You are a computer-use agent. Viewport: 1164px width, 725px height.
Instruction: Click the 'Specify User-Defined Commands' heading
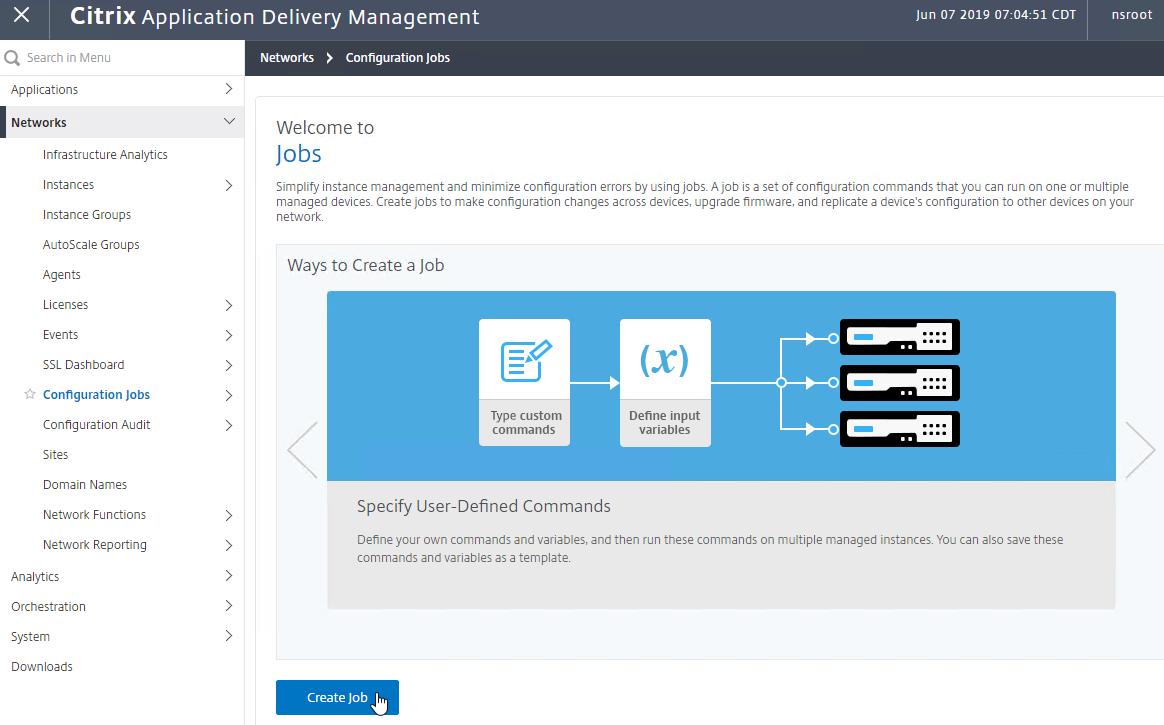click(484, 506)
